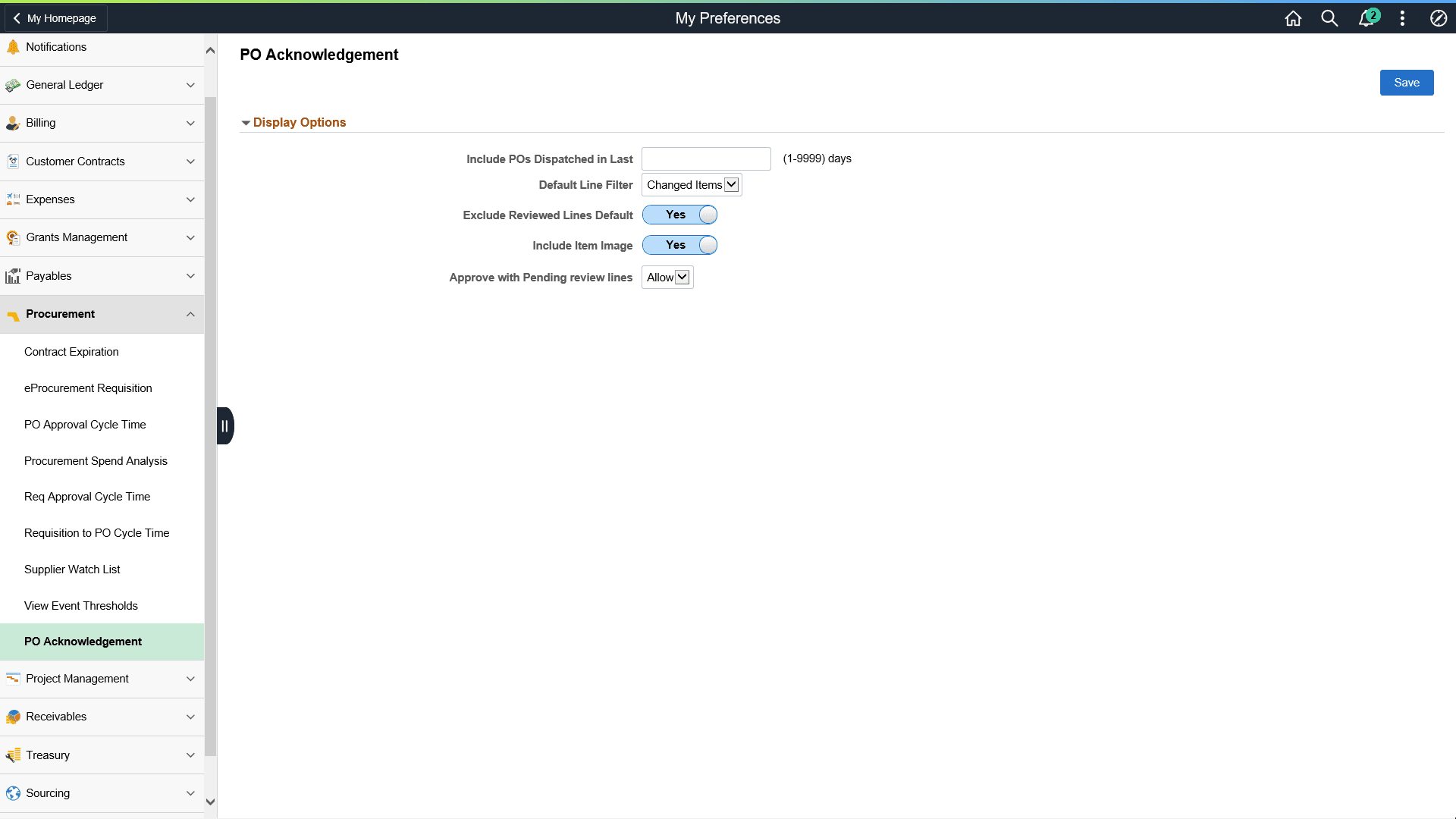The width and height of the screenshot is (1456, 819).
Task: Switch off the Include Item Image toggle
Action: [679, 245]
